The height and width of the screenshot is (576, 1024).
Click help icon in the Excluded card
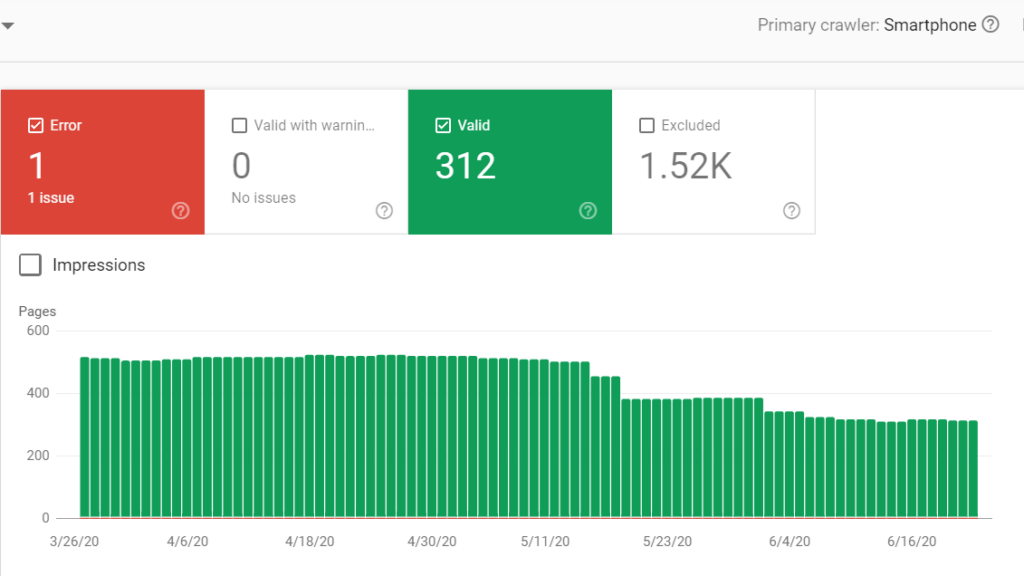[x=791, y=210]
